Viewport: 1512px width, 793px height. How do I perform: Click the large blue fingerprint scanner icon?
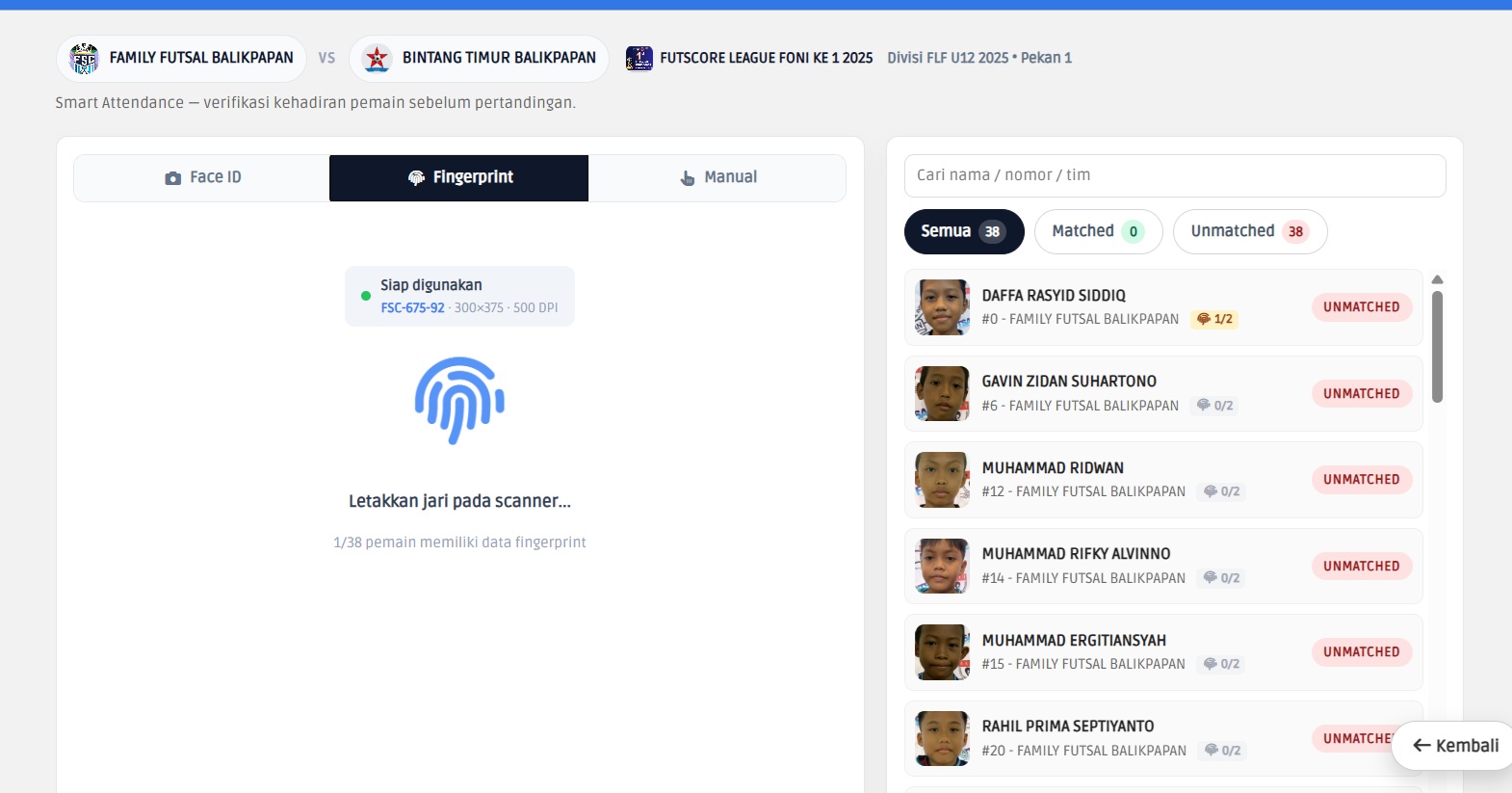point(459,401)
